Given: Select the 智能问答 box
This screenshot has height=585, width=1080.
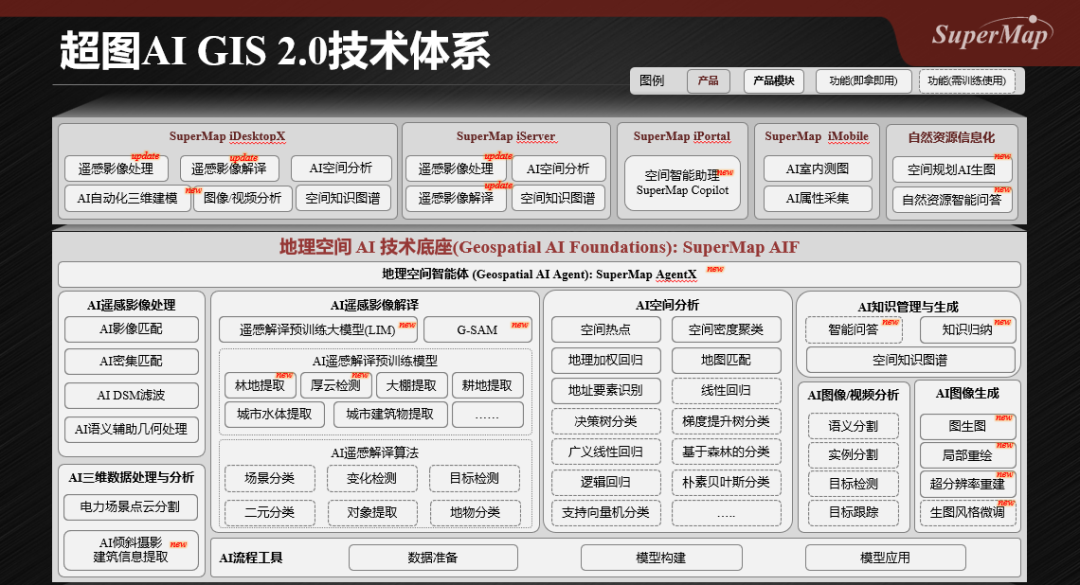Looking at the screenshot, I should [853, 330].
